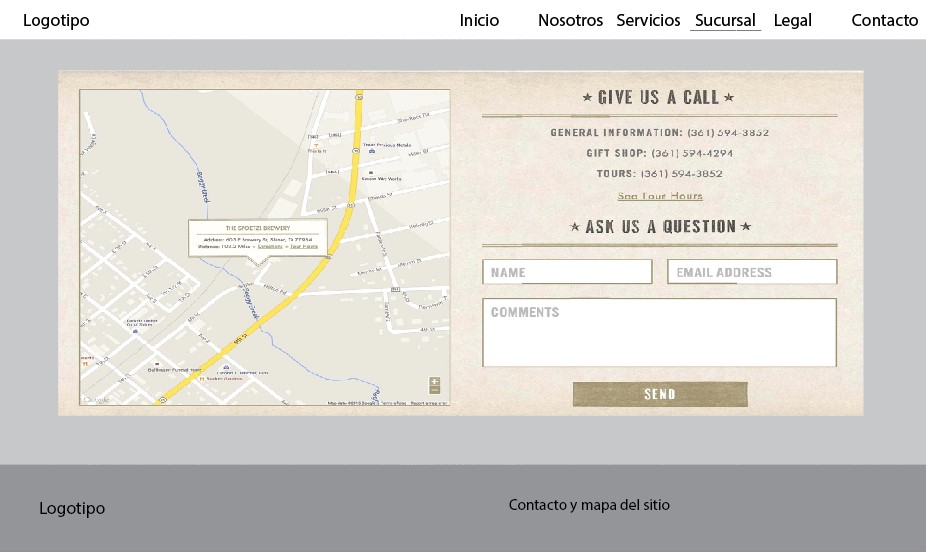Go to the Nosotros page
926x552 pixels.
point(570,20)
